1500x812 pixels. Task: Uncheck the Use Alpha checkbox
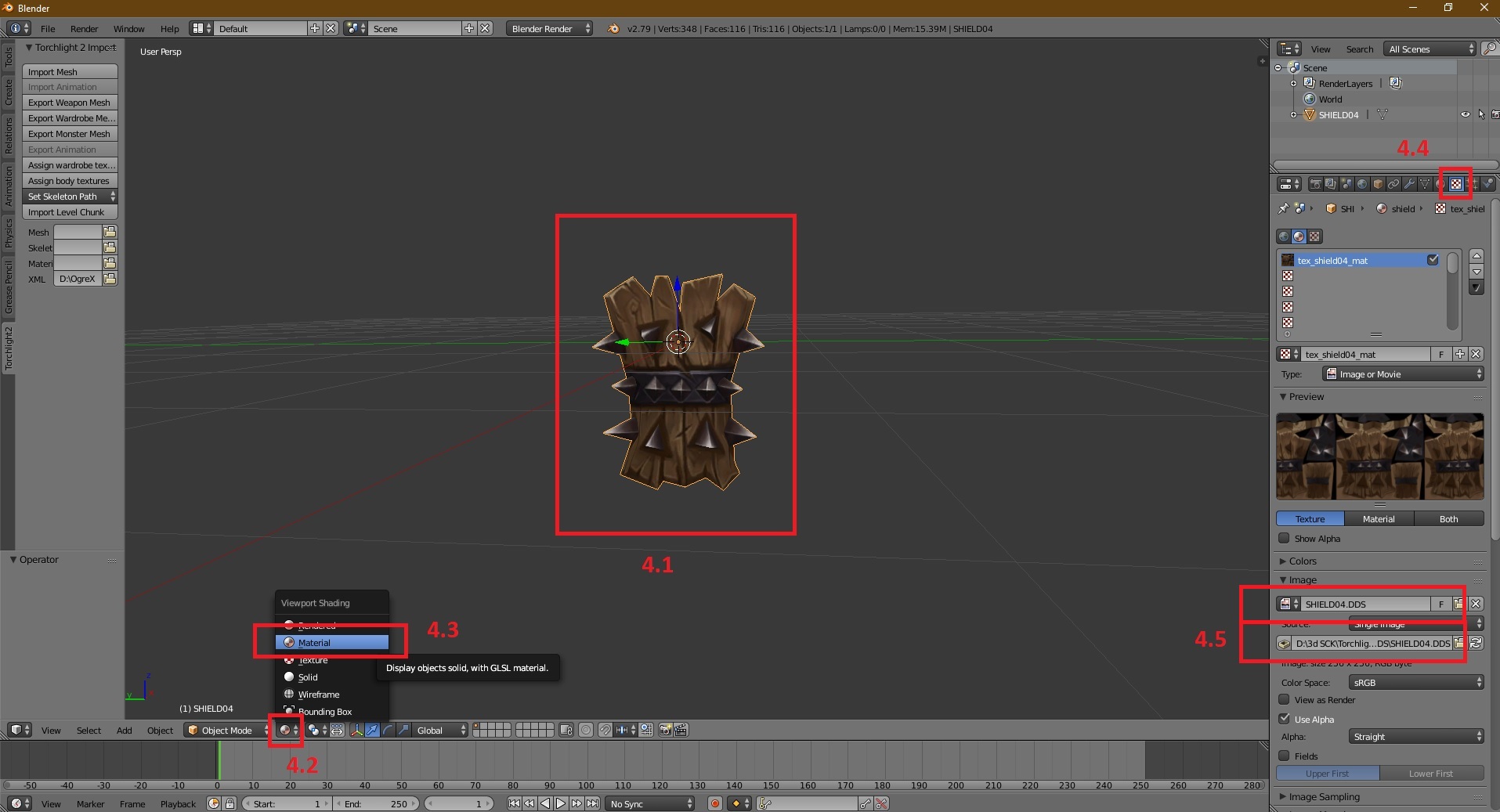pyautogui.click(x=1284, y=719)
